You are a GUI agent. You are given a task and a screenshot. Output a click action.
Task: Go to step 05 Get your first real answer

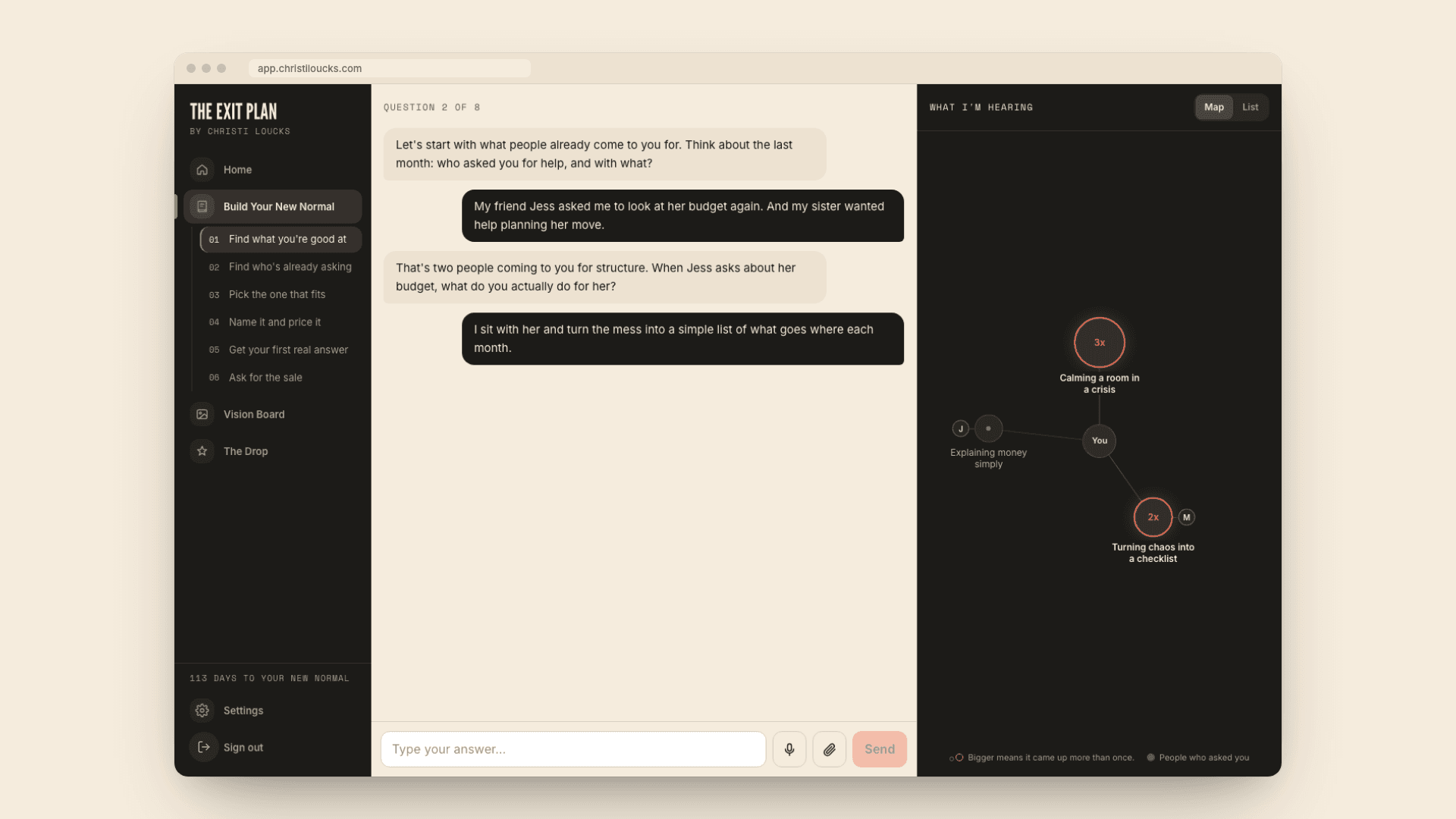coord(281,350)
